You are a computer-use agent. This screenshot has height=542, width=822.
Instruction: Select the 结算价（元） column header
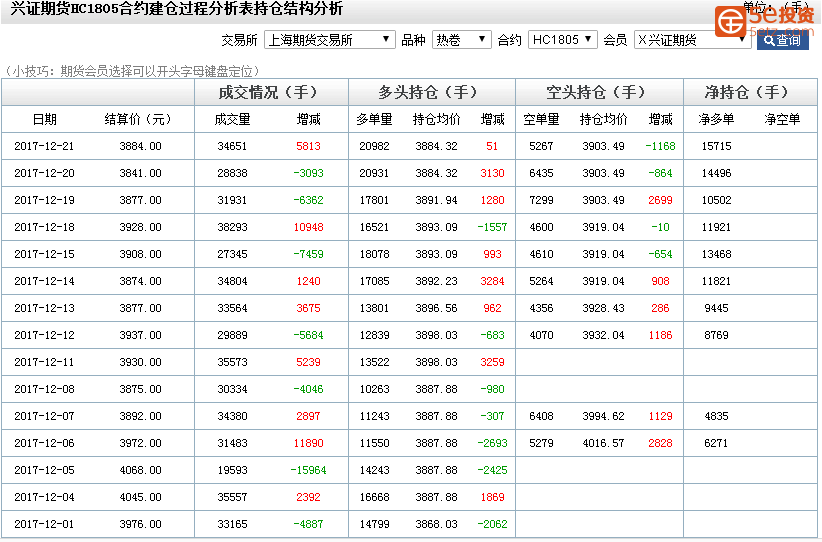point(138,120)
